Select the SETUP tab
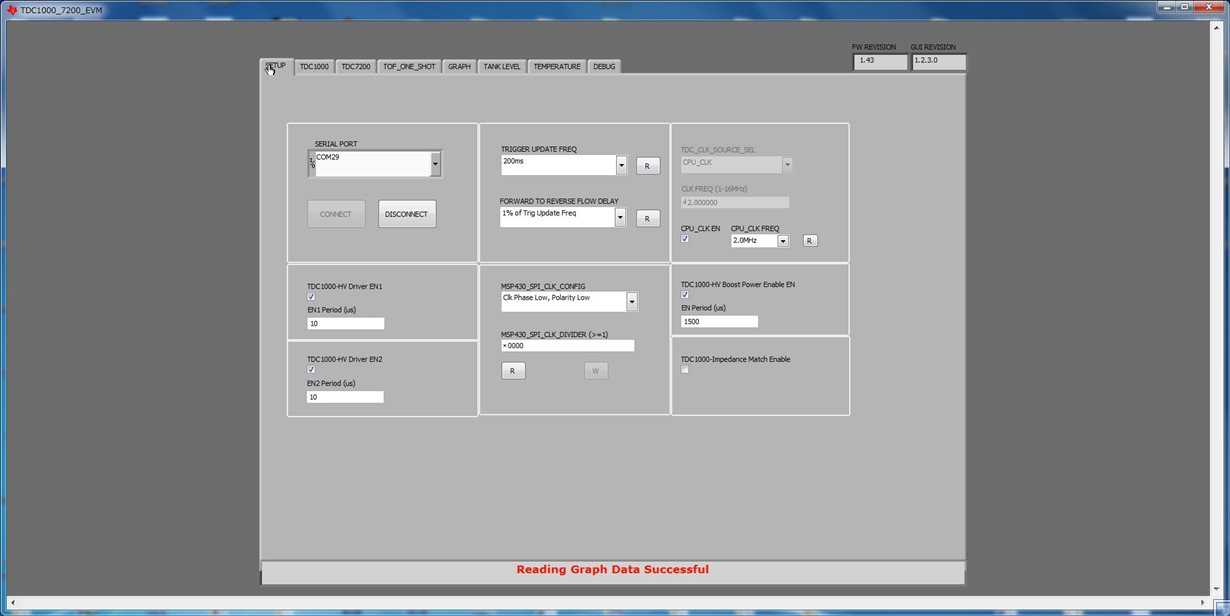 pos(276,66)
